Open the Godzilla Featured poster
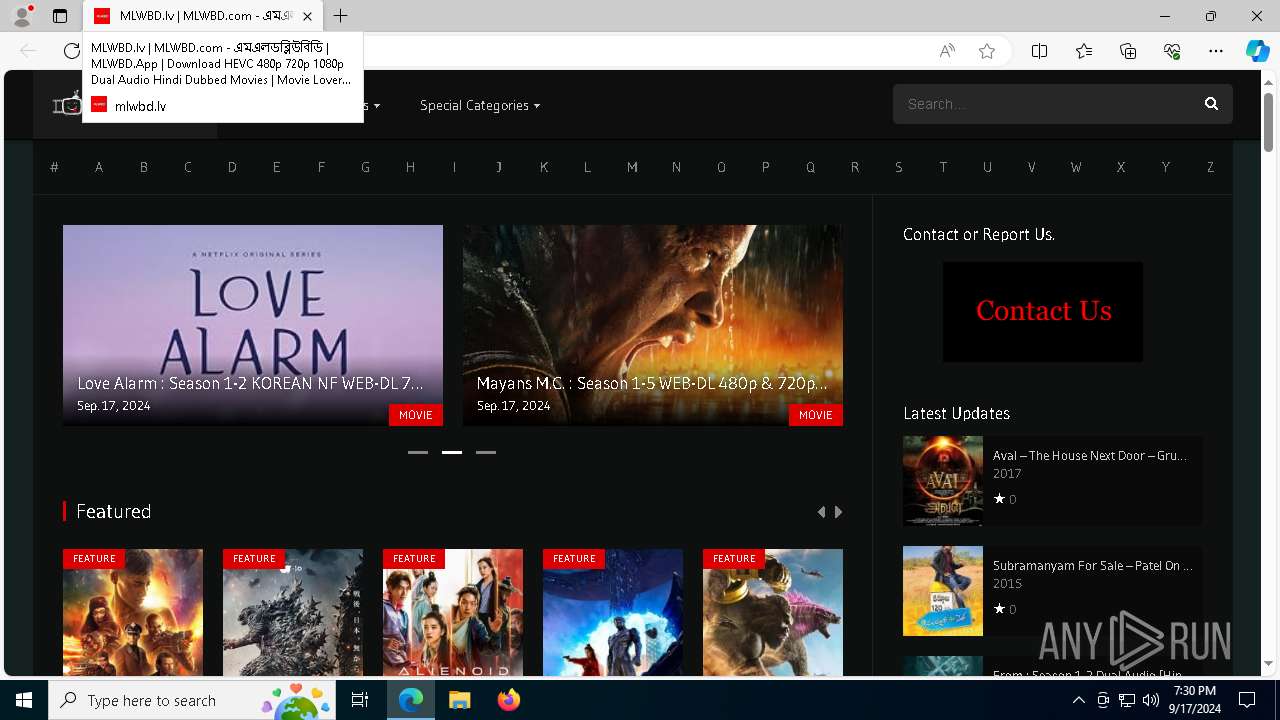Viewport: 1280px width, 720px height. (x=293, y=612)
